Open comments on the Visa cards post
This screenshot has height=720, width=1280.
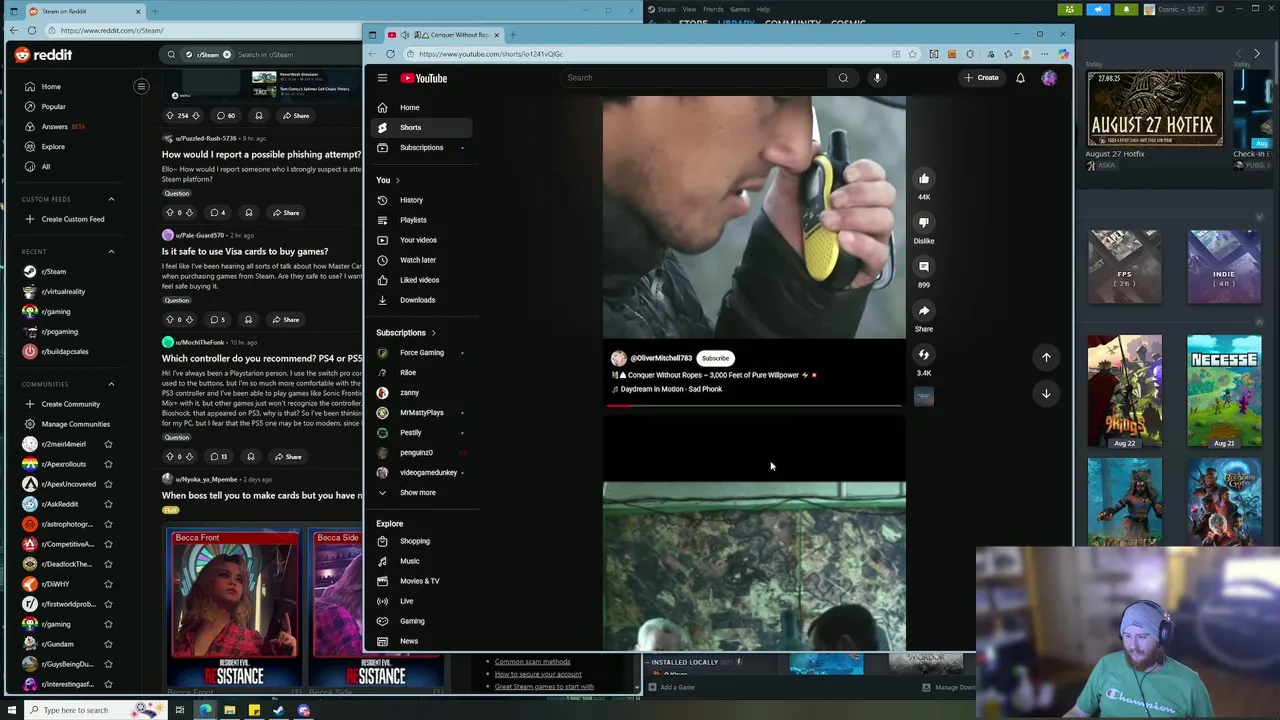(217, 320)
